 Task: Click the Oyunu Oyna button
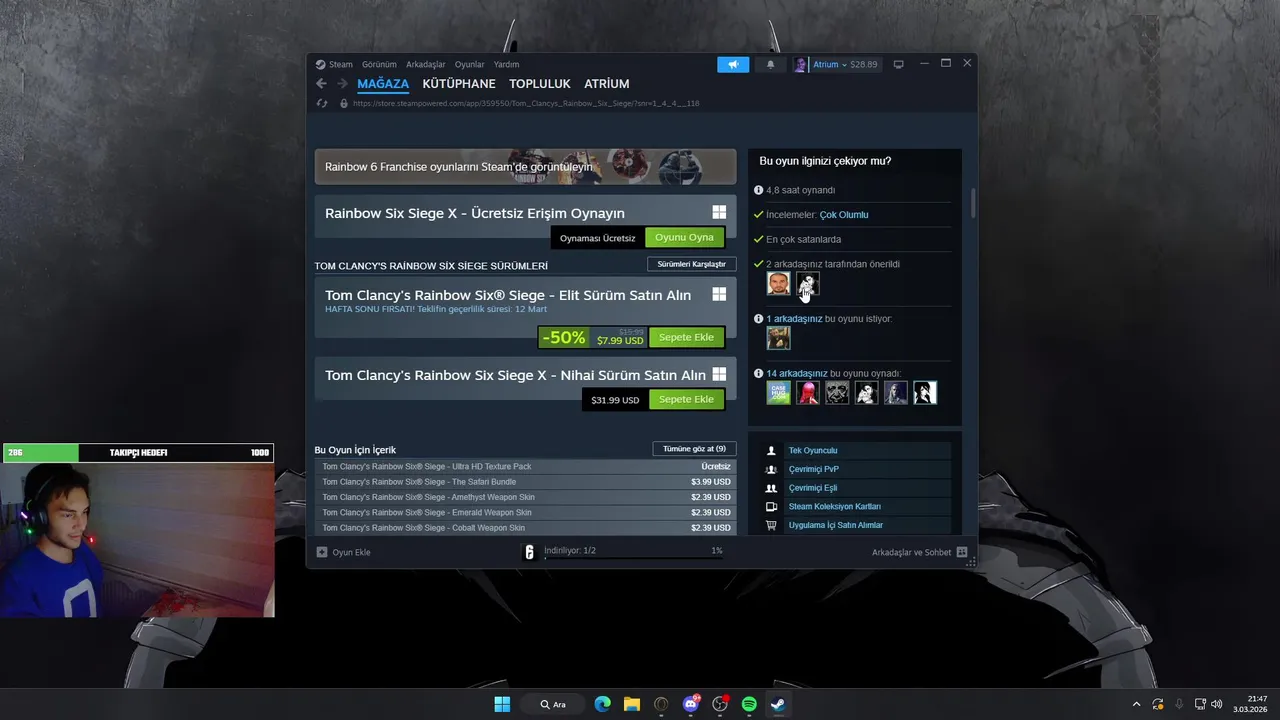(685, 237)
